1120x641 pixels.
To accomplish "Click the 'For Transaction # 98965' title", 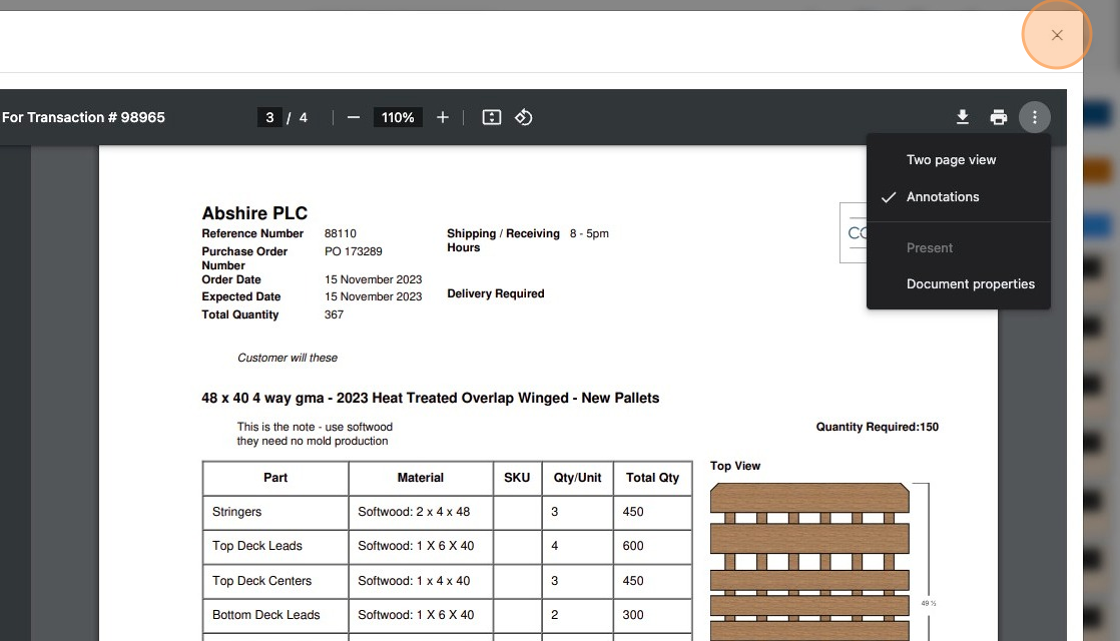I will click(84, 117).
